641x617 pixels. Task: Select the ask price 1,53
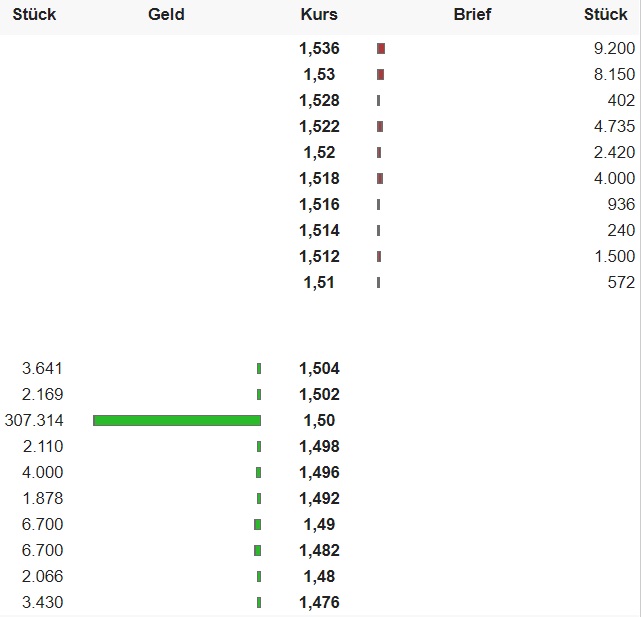pyautogui.click(x=319, y=74)
